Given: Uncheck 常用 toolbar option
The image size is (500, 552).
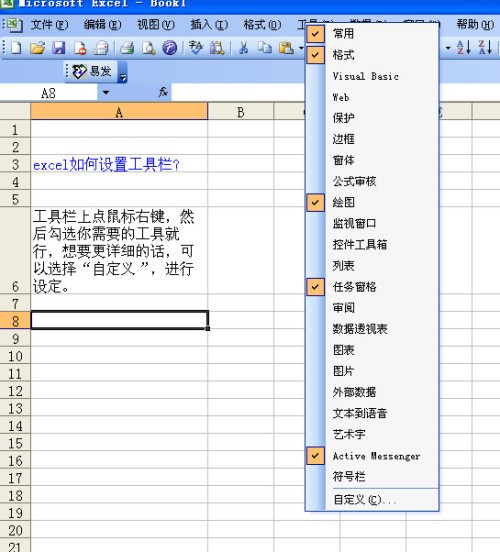Looking at the screenshot, I should tap(372, 34).
